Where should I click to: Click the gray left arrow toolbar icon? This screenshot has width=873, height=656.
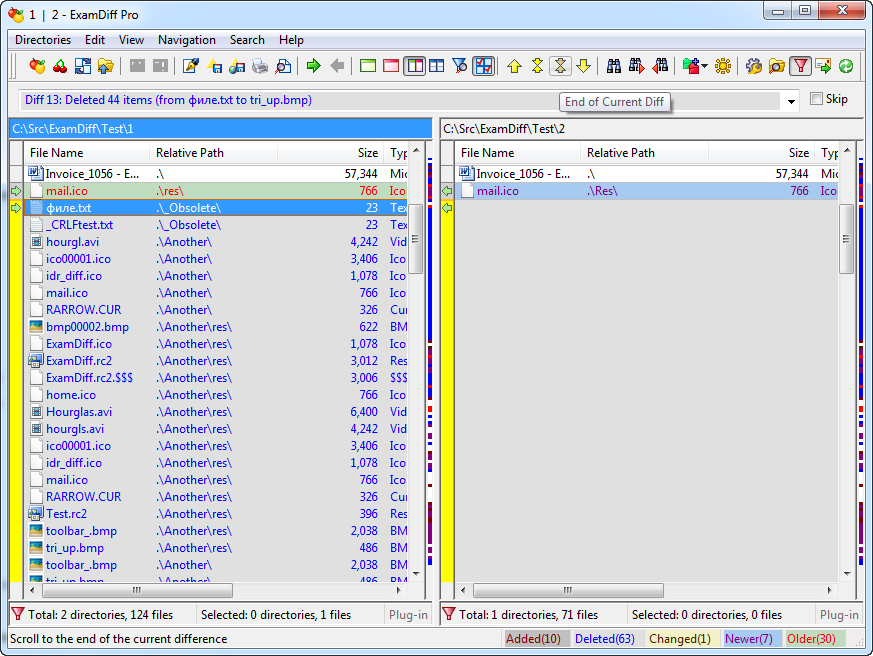(337, 66)
